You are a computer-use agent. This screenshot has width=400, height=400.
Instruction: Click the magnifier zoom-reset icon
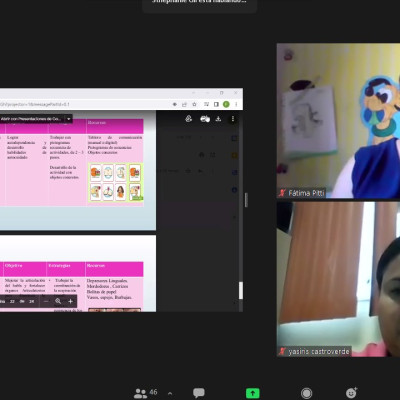58,301
